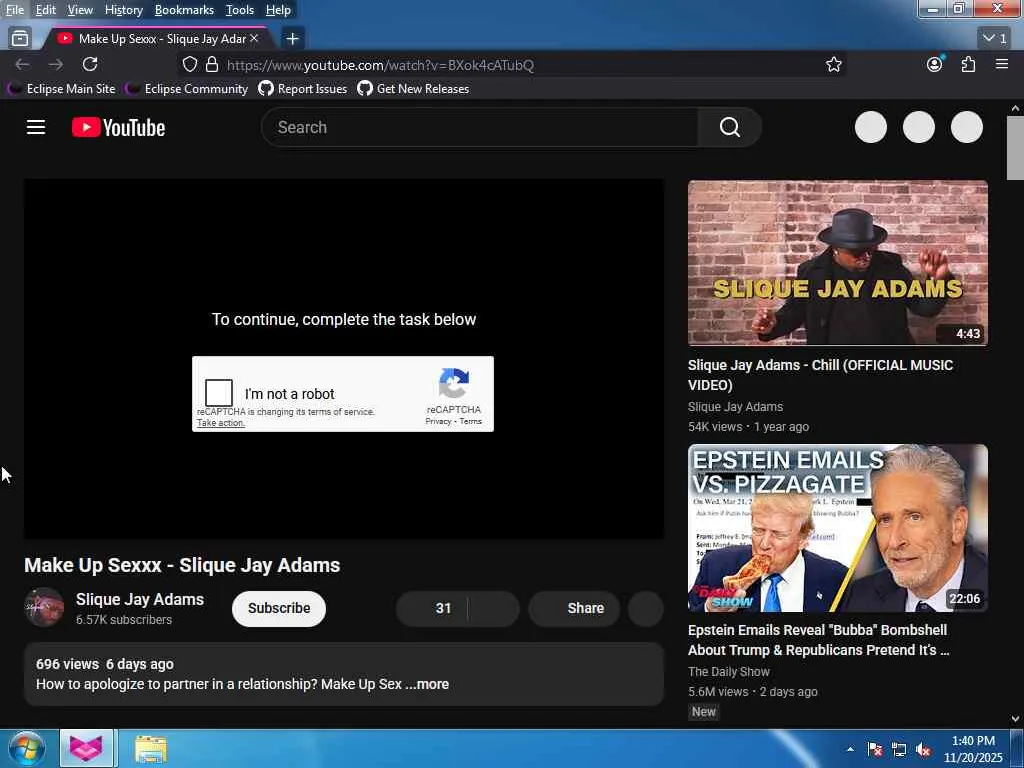Click the page vertical scrollbar thumb
The width and height of the screenshot is (1024, 768).
click(1015, 148)
